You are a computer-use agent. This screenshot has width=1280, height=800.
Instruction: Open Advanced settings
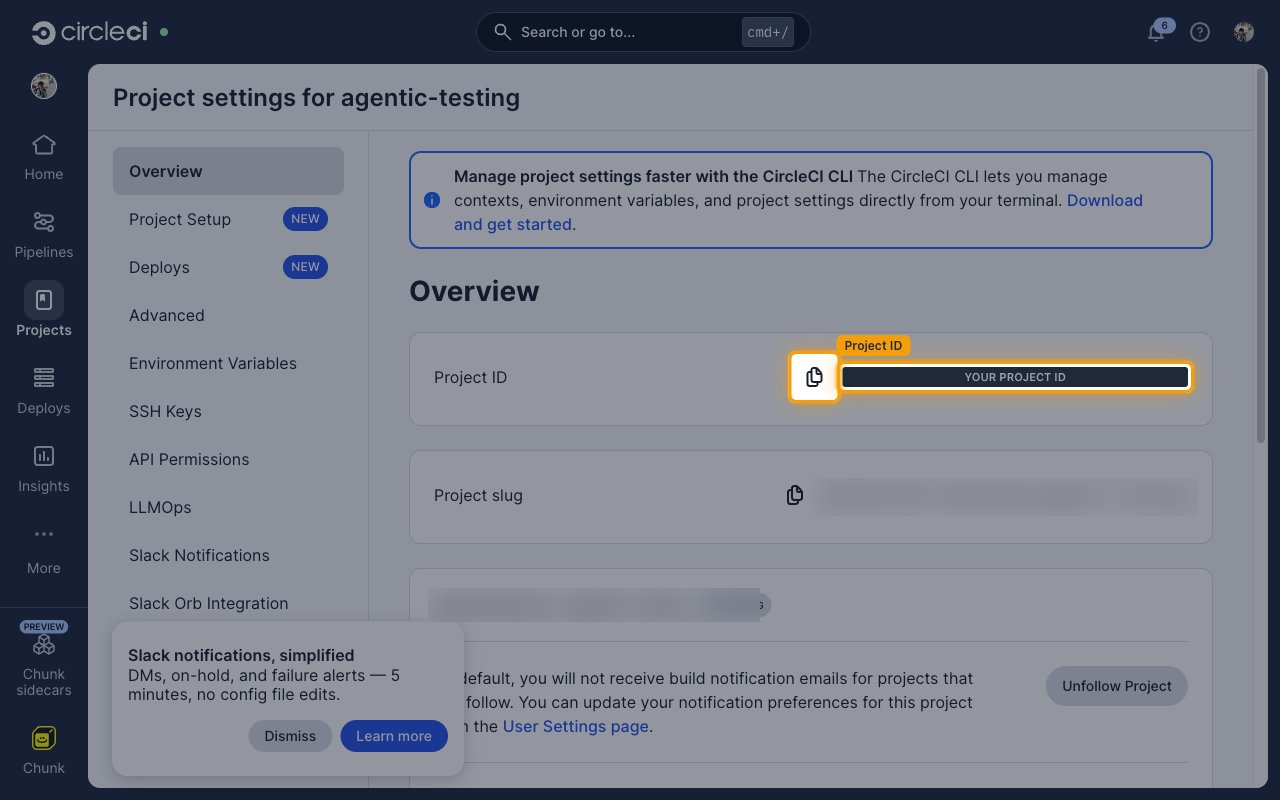click(228, 315)
